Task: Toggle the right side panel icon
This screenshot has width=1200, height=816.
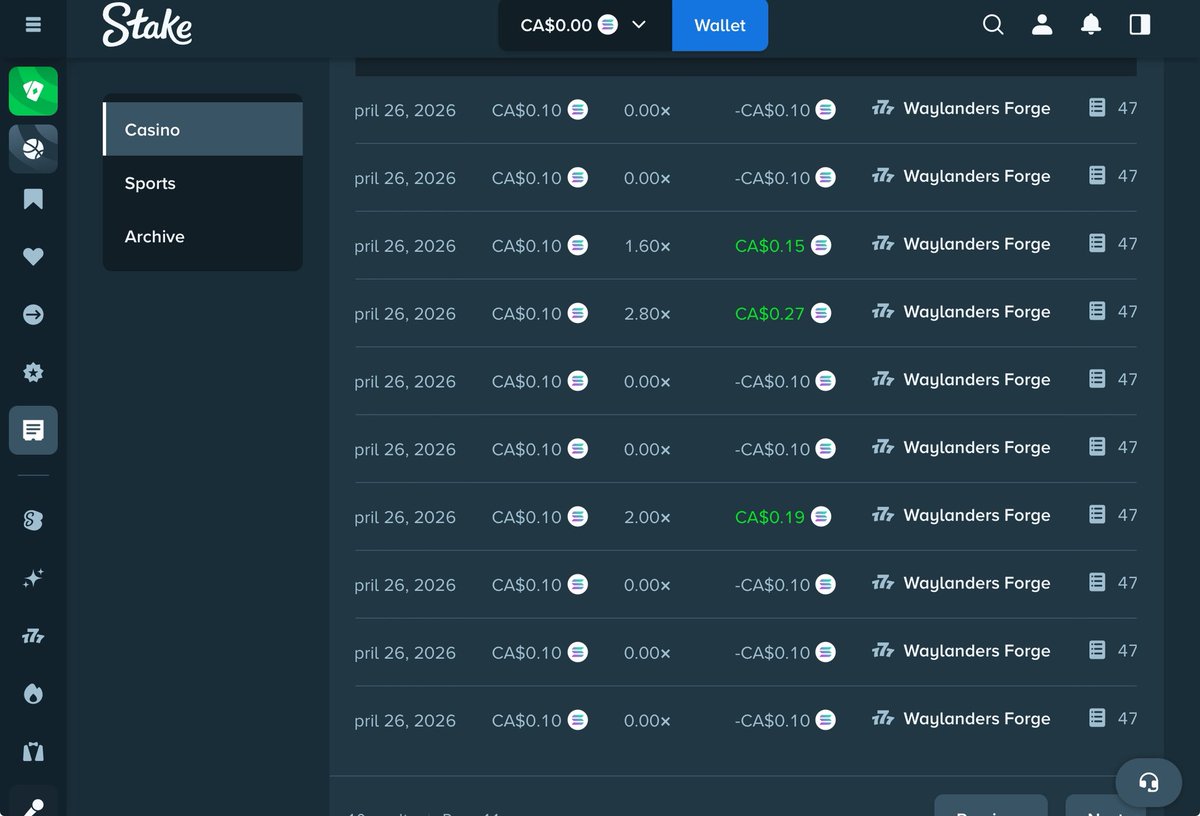Action: 1140,25
